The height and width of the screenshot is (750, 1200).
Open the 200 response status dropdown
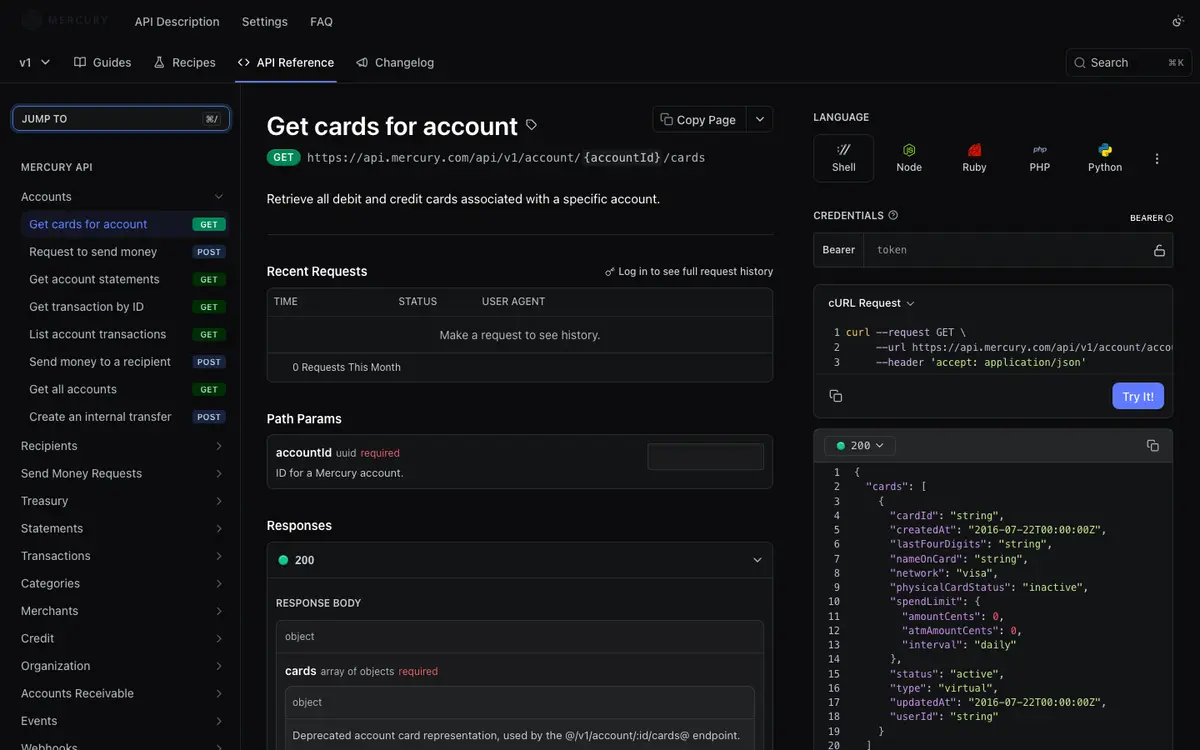tap(860, 446)
